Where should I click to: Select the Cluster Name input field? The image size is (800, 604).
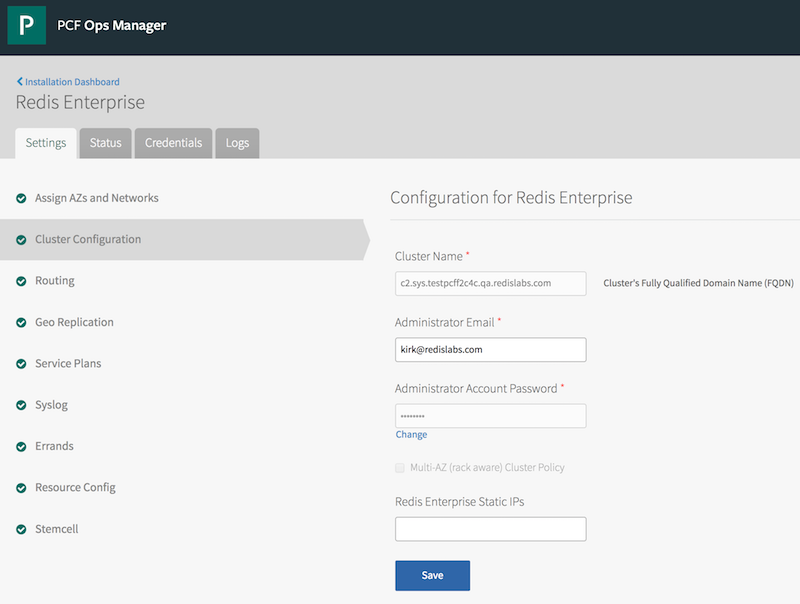(490, 283)
